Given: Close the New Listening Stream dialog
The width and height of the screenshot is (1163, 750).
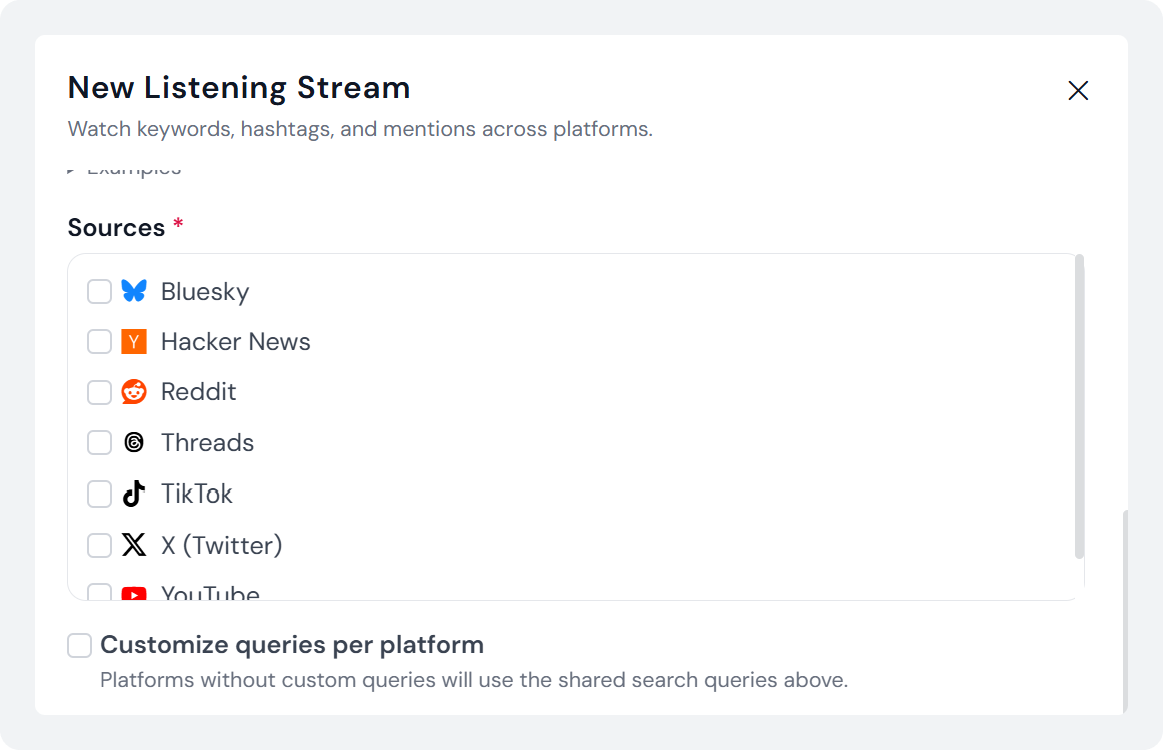Looking at the screenshot, I should click(x=1078, y=91).
